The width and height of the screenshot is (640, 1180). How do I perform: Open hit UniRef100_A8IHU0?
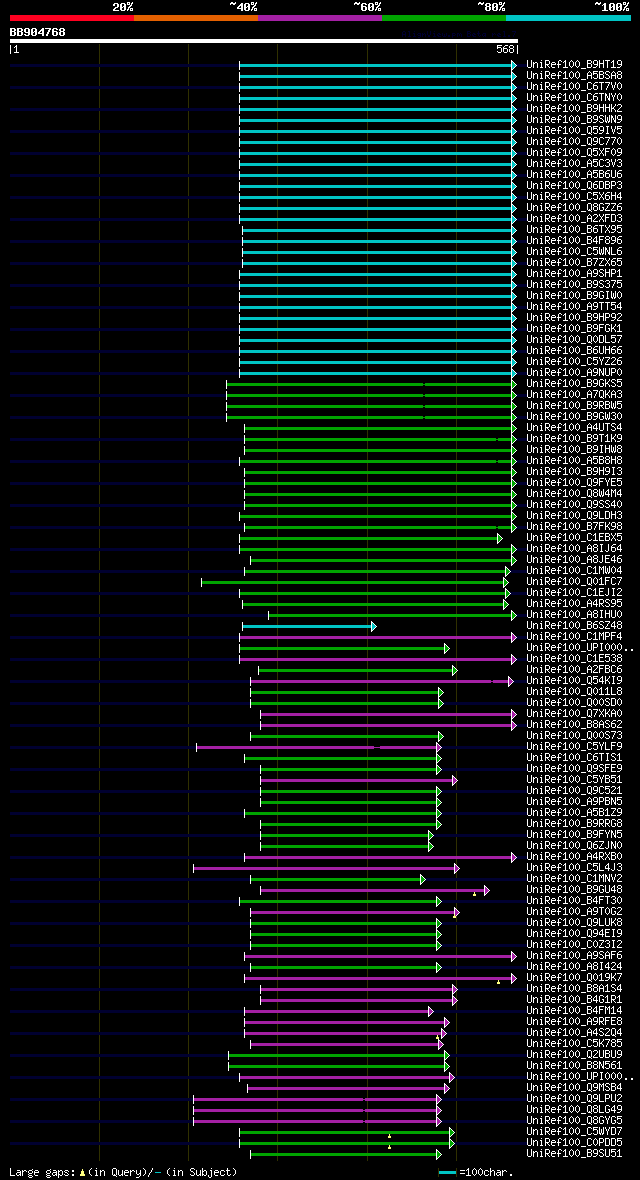tap(574, 614)
